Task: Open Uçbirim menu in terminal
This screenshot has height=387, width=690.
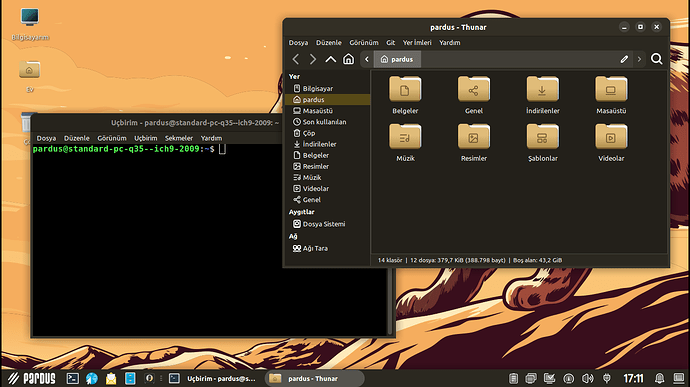Action: (146, 138)
